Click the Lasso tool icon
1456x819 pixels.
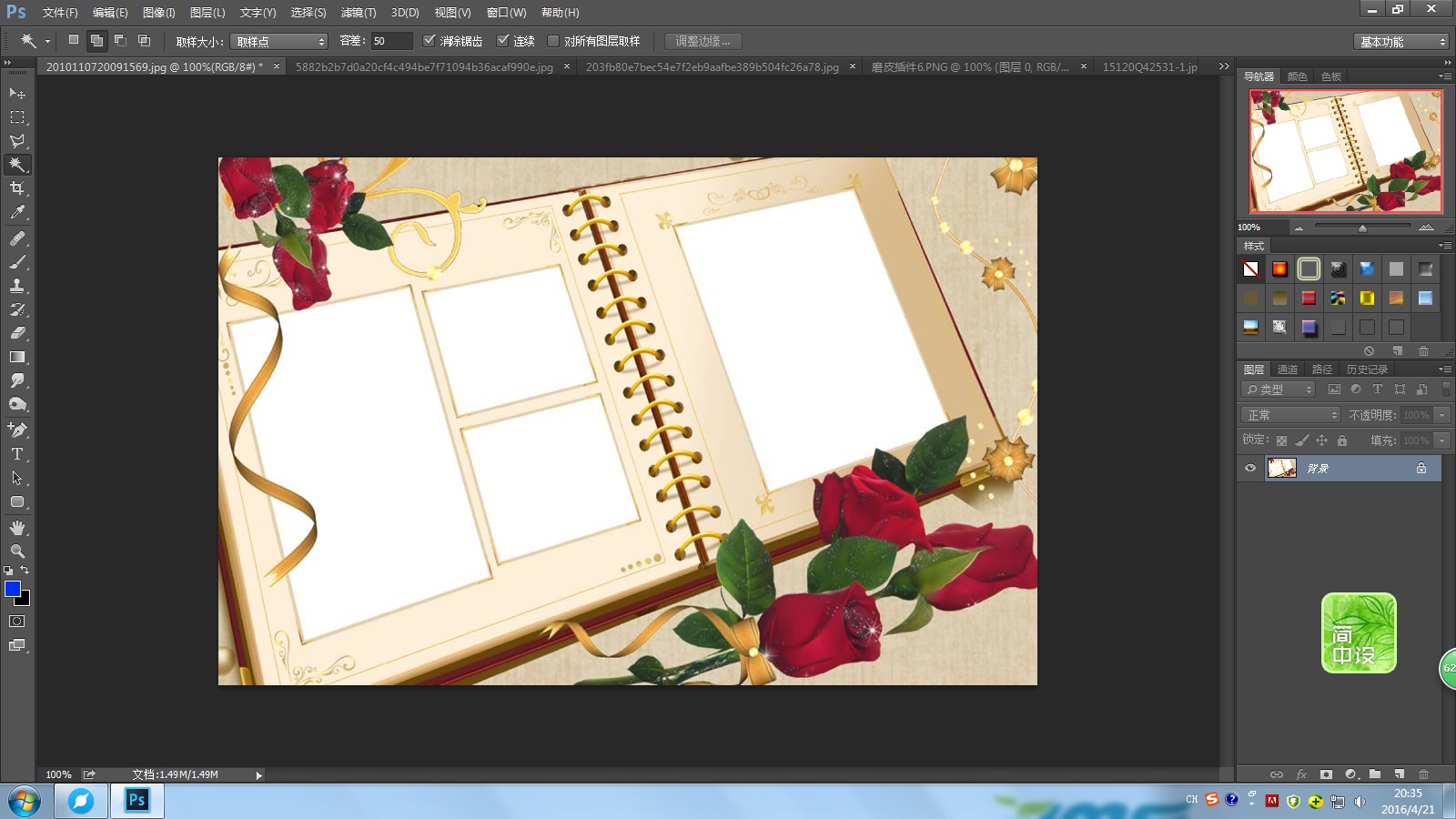17,141
